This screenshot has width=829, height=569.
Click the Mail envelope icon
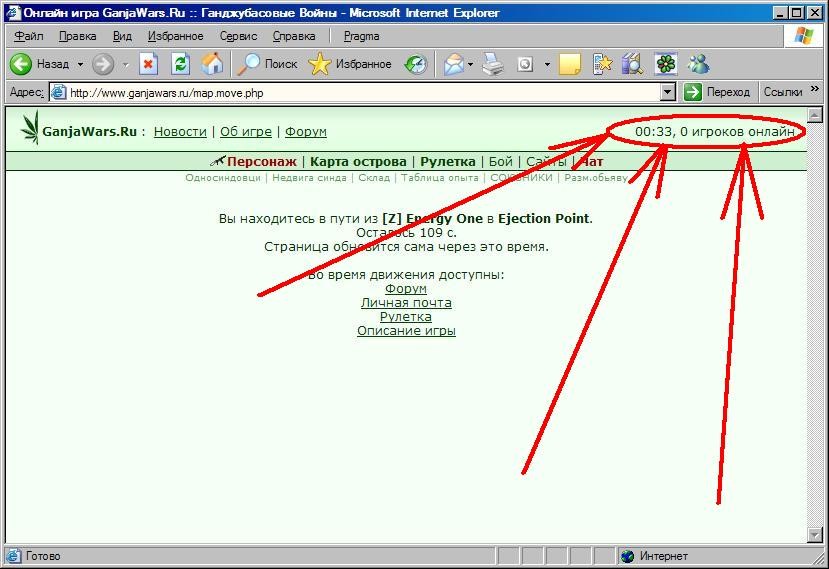454,65
